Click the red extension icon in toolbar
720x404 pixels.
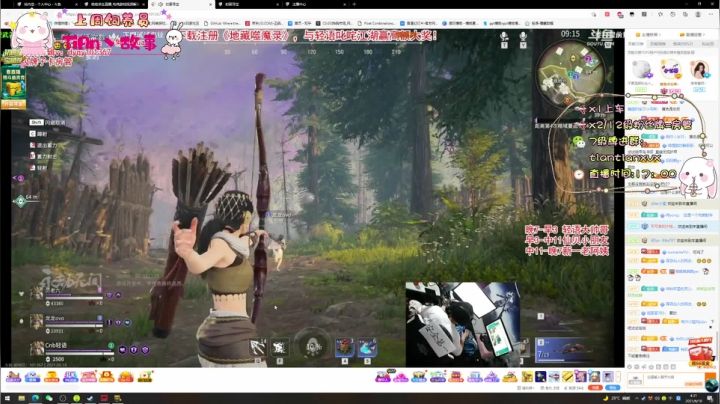coord(607,14)
